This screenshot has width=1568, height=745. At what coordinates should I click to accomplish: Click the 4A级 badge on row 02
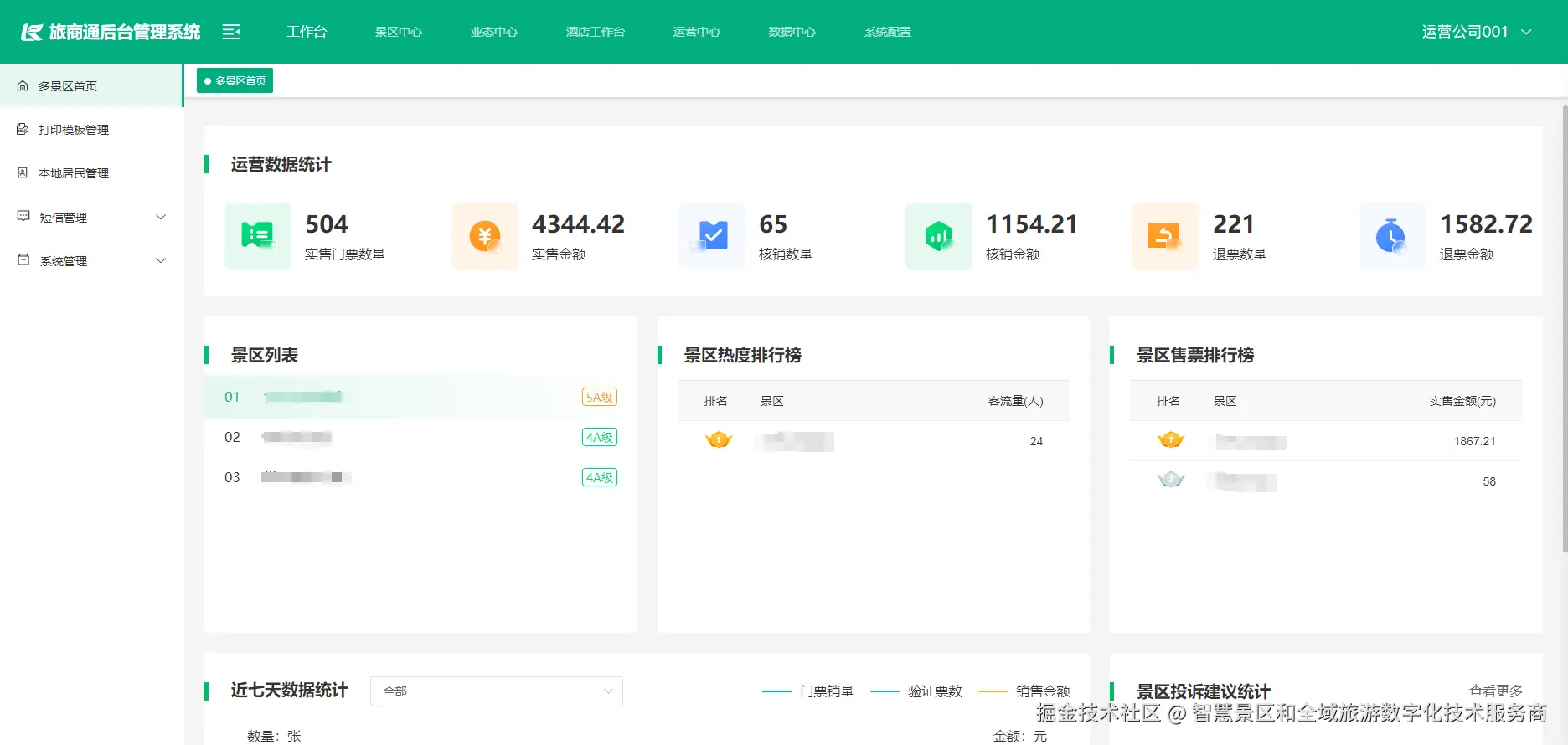click(x=600, y=437)
